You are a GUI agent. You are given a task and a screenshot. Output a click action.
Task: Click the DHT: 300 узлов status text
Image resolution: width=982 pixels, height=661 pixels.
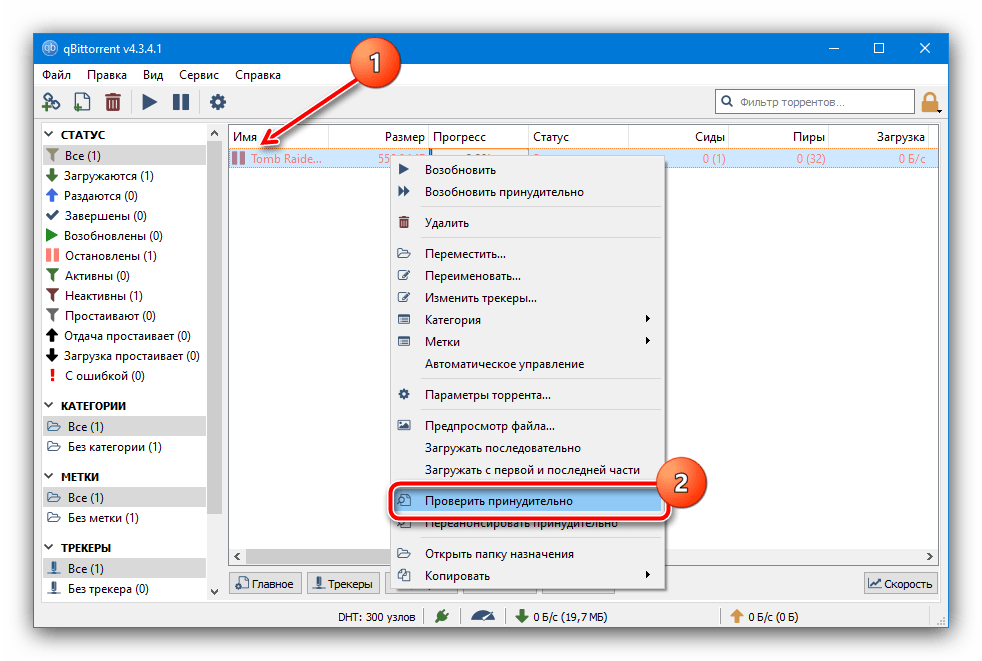pos(376,617)
